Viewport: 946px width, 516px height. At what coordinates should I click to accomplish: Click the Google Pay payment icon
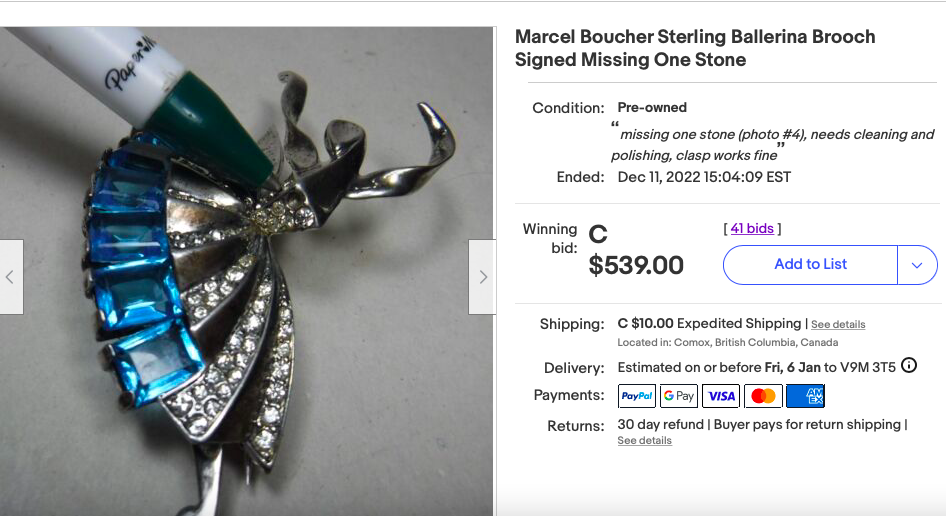pos(679,396)
